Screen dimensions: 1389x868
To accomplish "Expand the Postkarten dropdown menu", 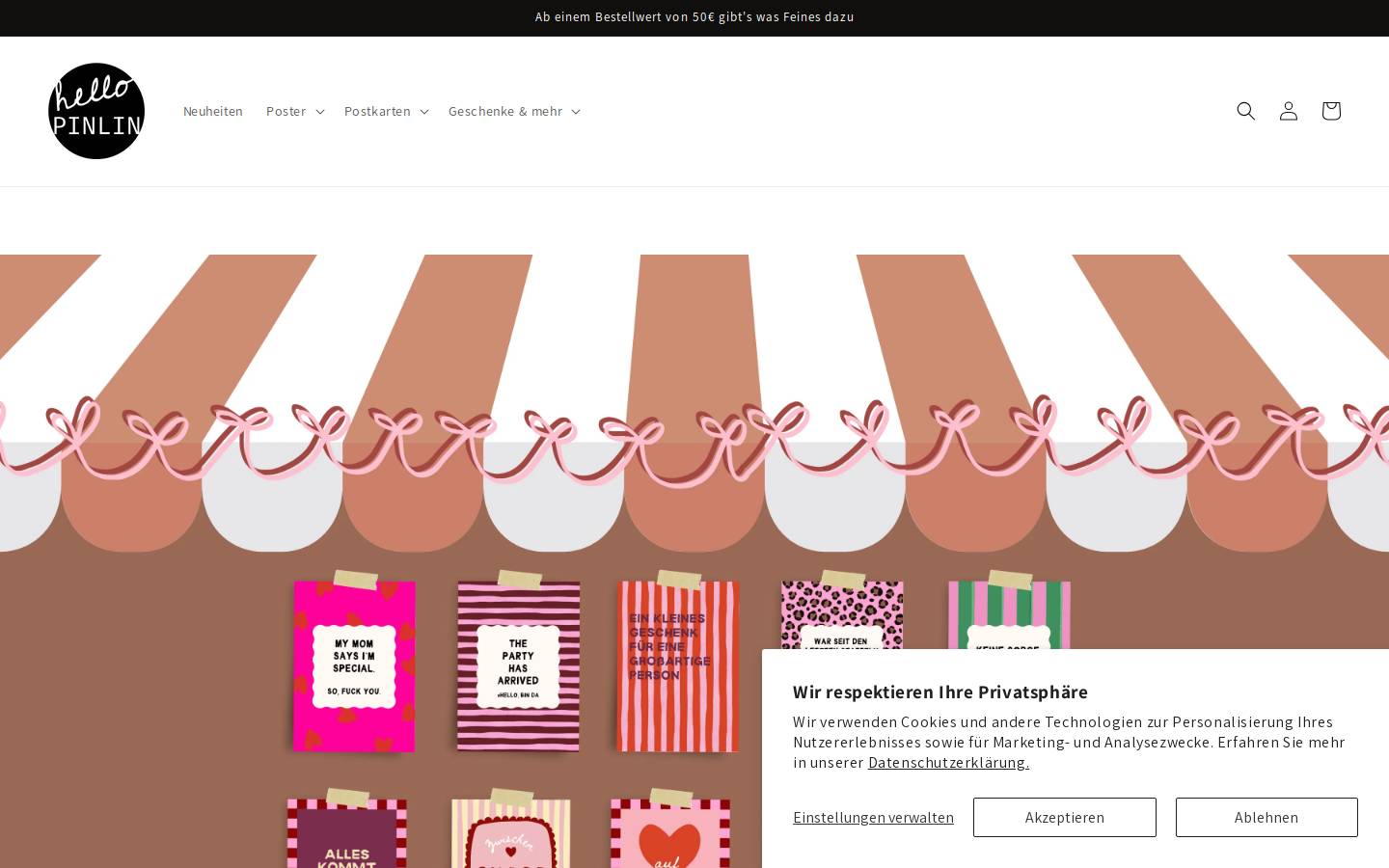I will pos(386,111).
